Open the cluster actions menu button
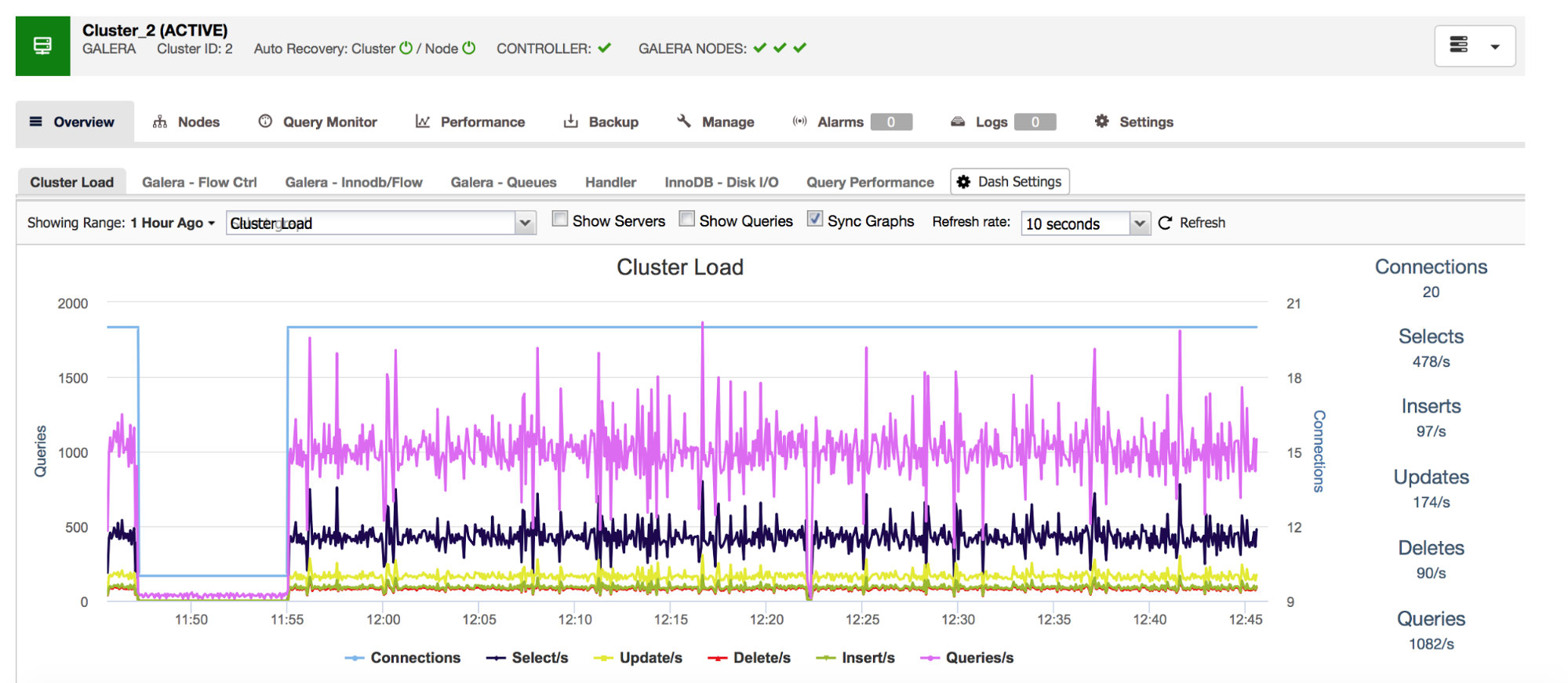 1475,45
